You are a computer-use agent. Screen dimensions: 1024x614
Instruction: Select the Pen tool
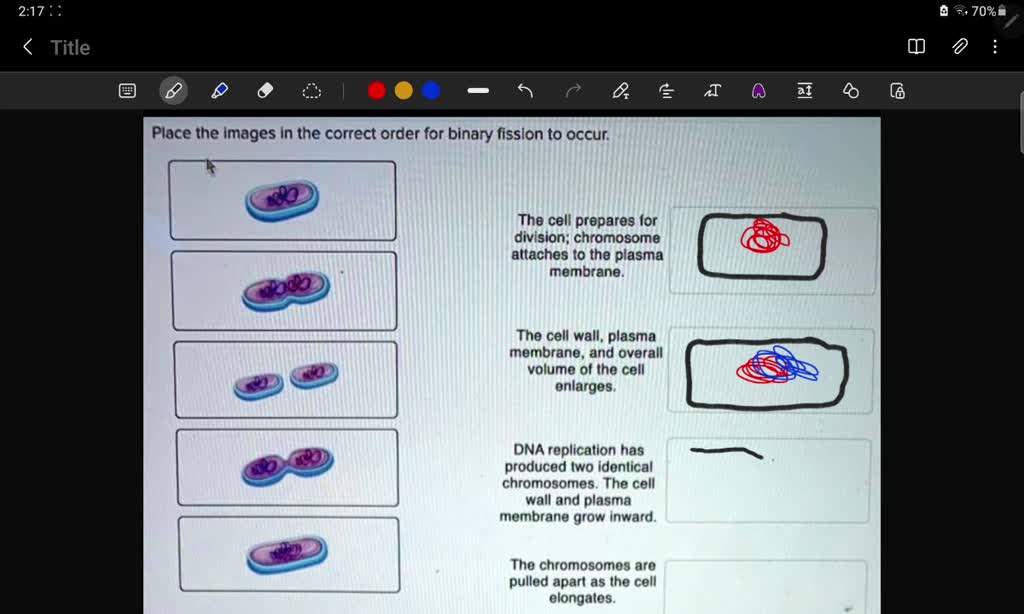pyautogui.click(x=173, y=90)
